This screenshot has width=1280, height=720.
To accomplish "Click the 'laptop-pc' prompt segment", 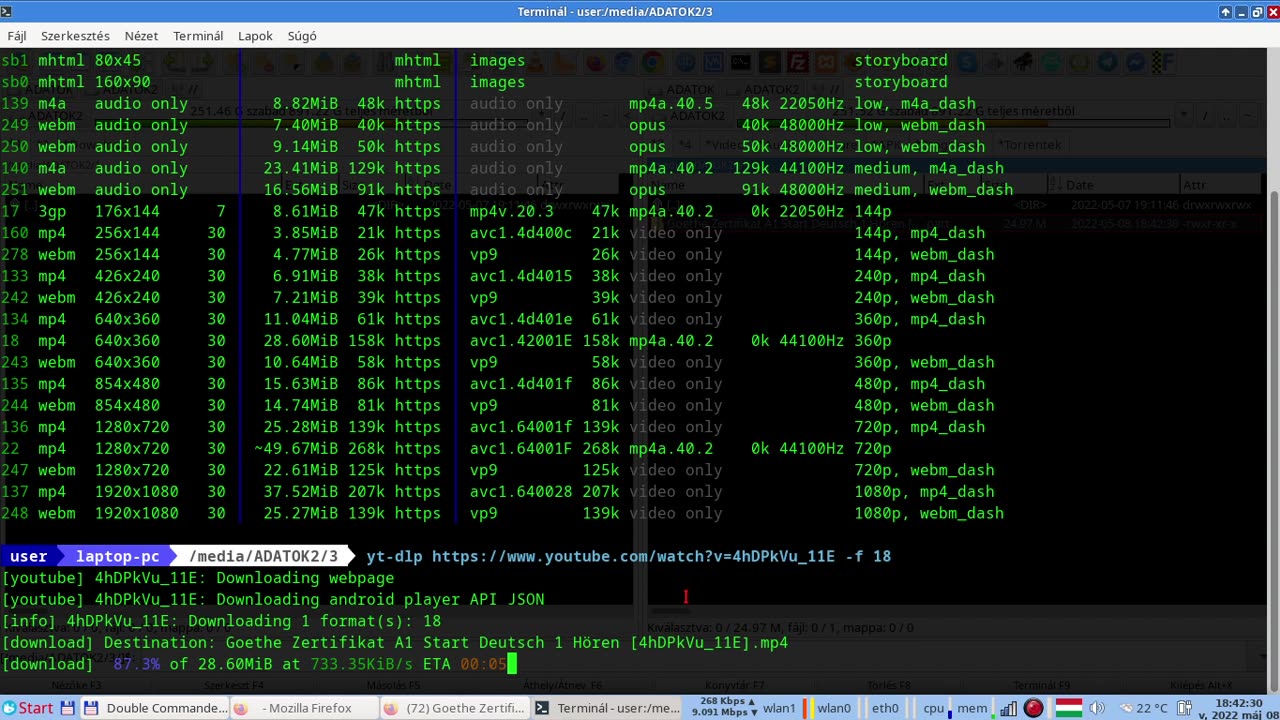I will 118,556.
